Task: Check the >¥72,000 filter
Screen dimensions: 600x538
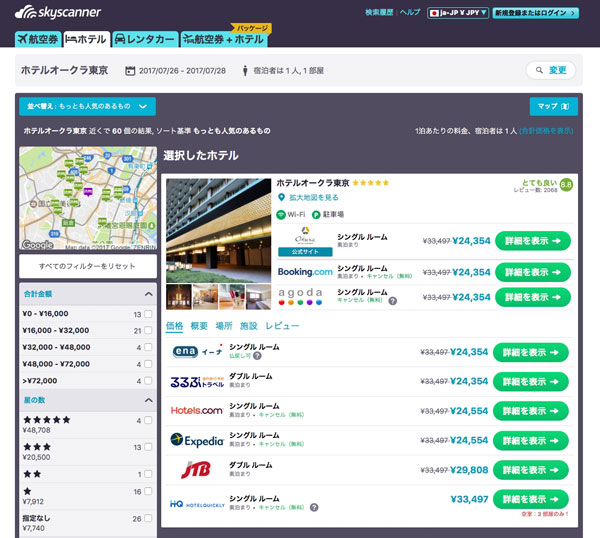Action: point(148,381)
